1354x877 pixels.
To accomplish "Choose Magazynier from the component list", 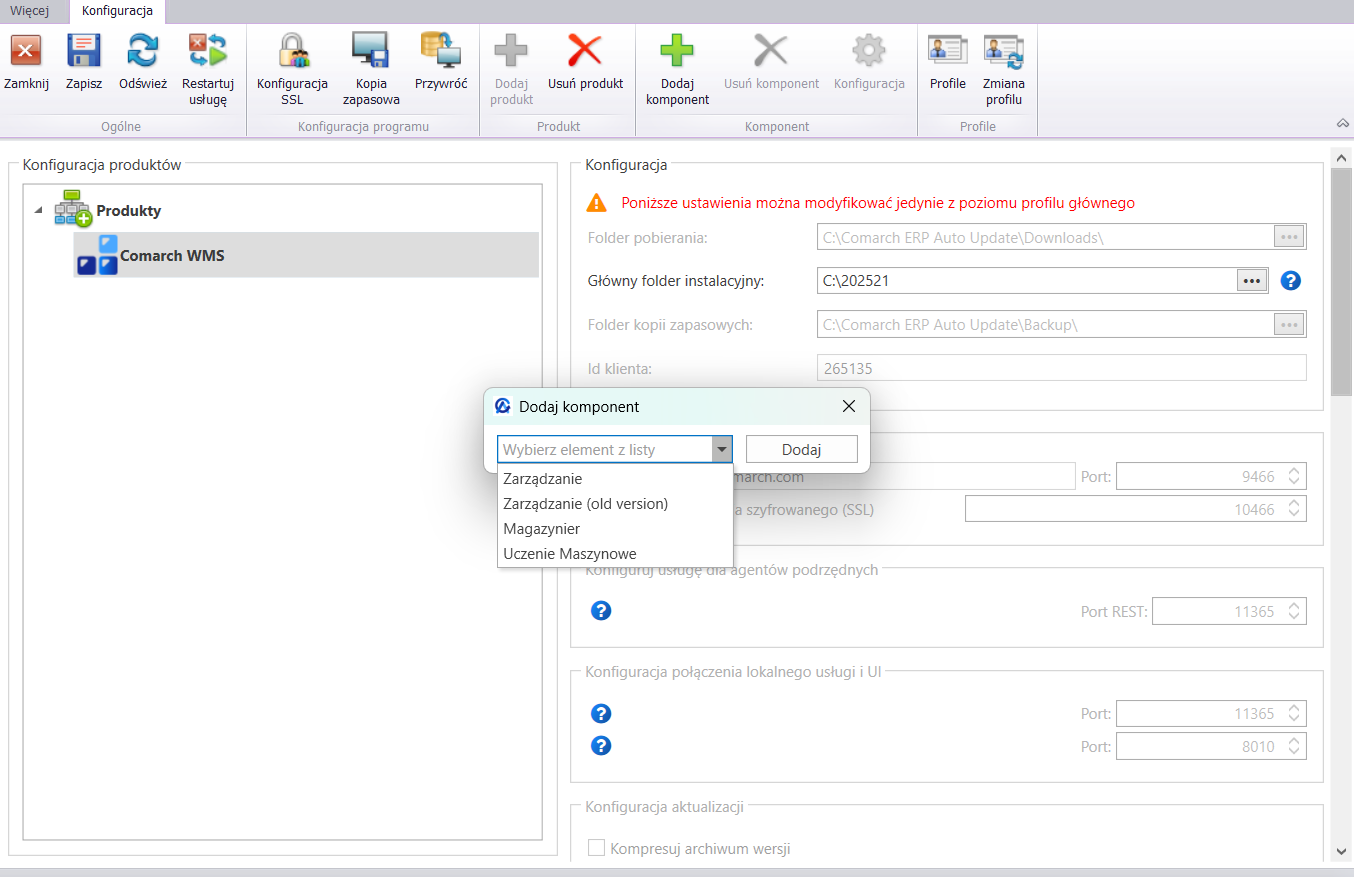I will coord(541,529).
